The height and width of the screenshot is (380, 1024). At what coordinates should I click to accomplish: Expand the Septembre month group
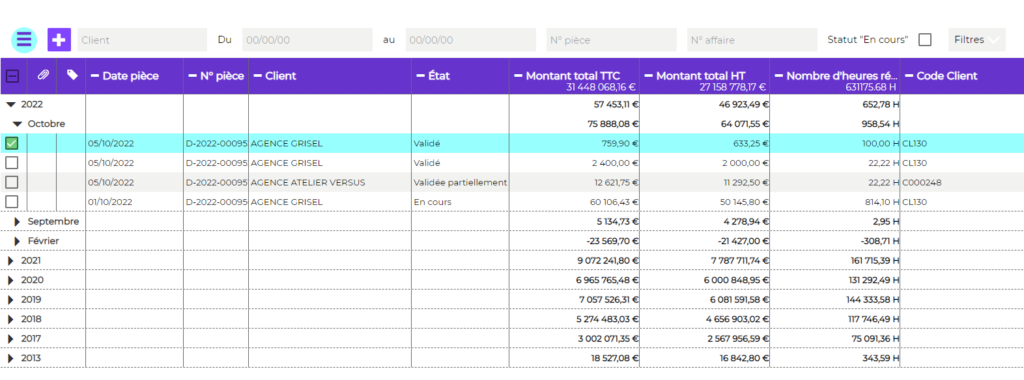click(18, 221)
